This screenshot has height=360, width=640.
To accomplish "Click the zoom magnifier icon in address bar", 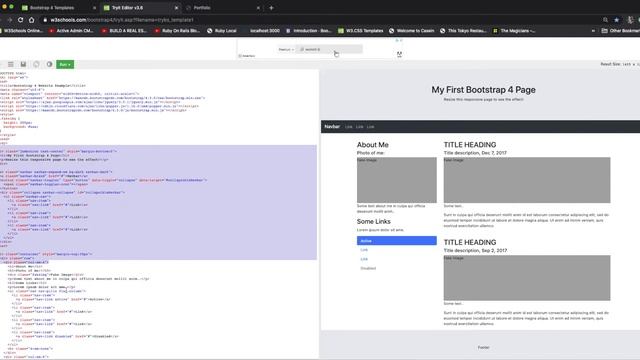I will pyautogui.click(x=605, y=20).
